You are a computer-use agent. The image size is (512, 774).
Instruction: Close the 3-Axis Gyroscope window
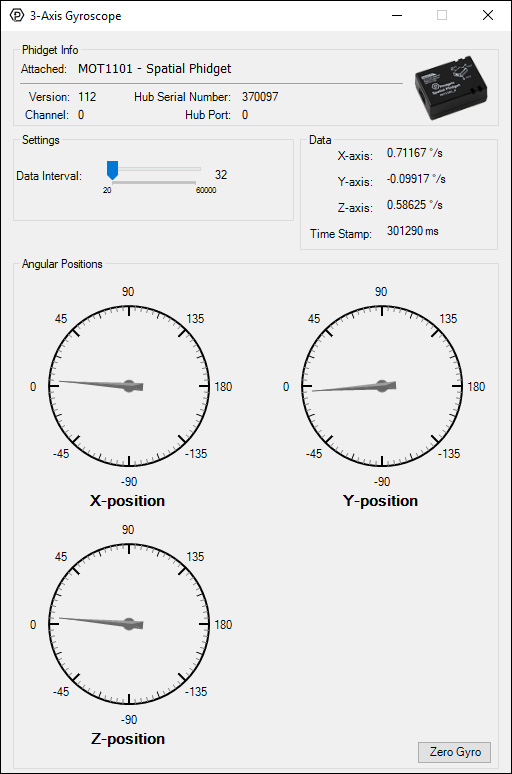coord(488,15)
